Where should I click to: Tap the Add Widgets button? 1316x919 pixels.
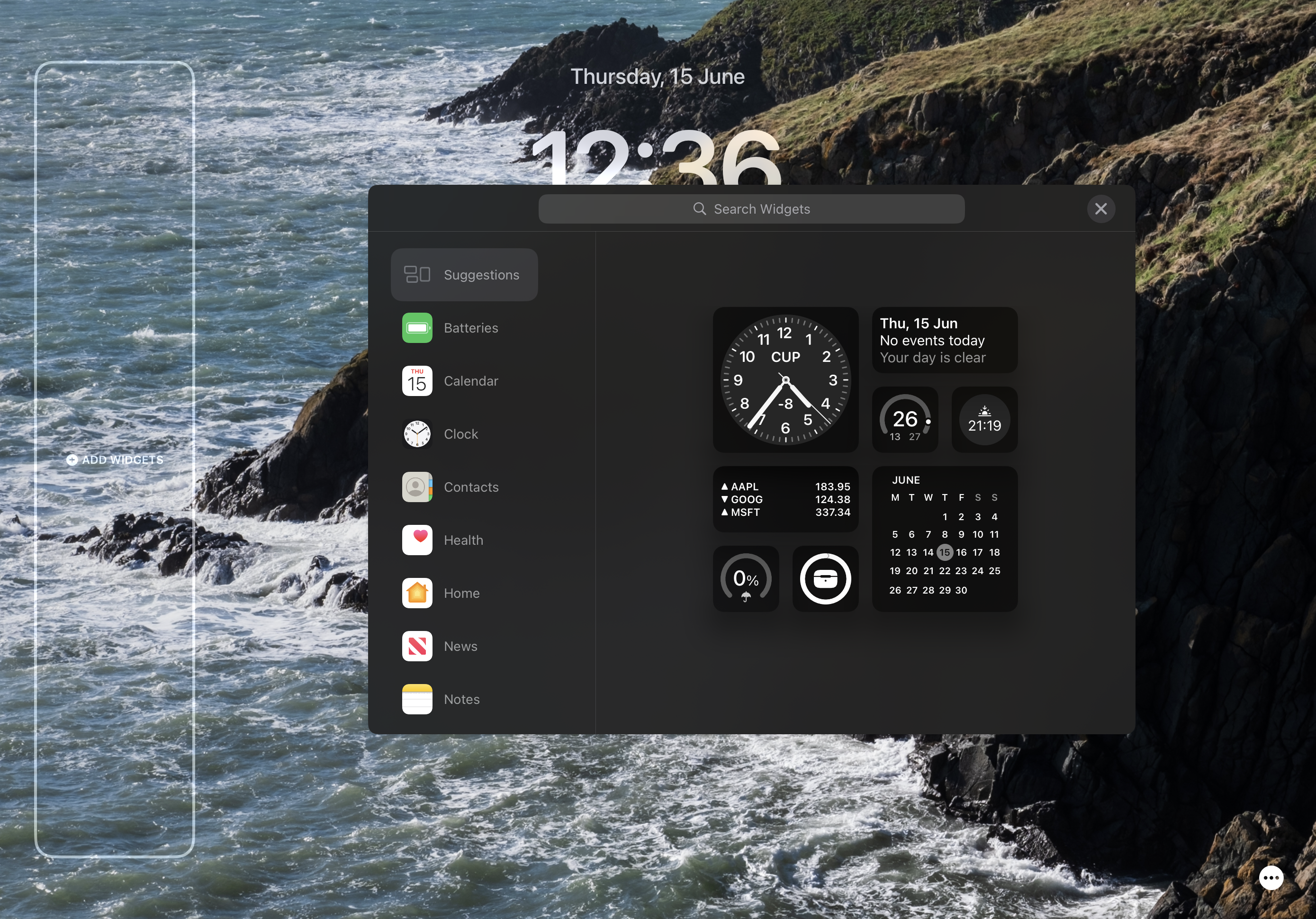coord(115,460)
